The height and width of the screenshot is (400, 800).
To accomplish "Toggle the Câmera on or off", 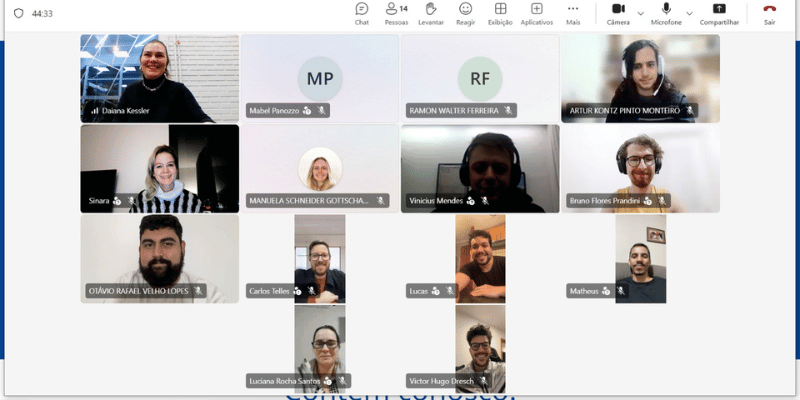I will pos(618,14).
